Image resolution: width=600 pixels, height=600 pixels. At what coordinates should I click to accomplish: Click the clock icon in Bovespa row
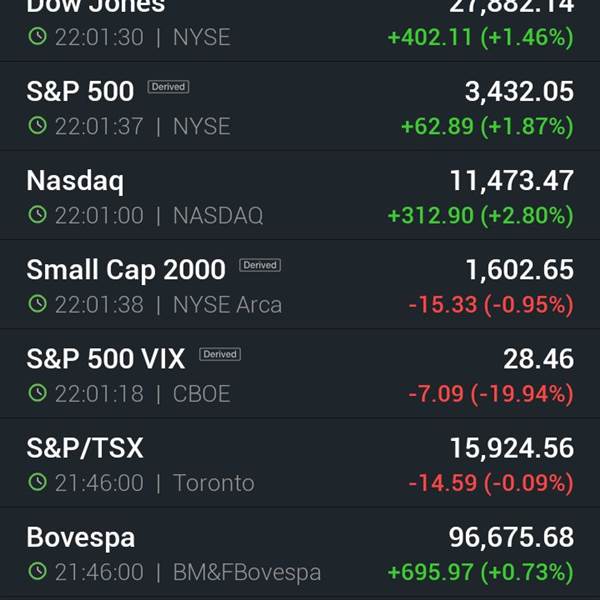tap(38, 572)
